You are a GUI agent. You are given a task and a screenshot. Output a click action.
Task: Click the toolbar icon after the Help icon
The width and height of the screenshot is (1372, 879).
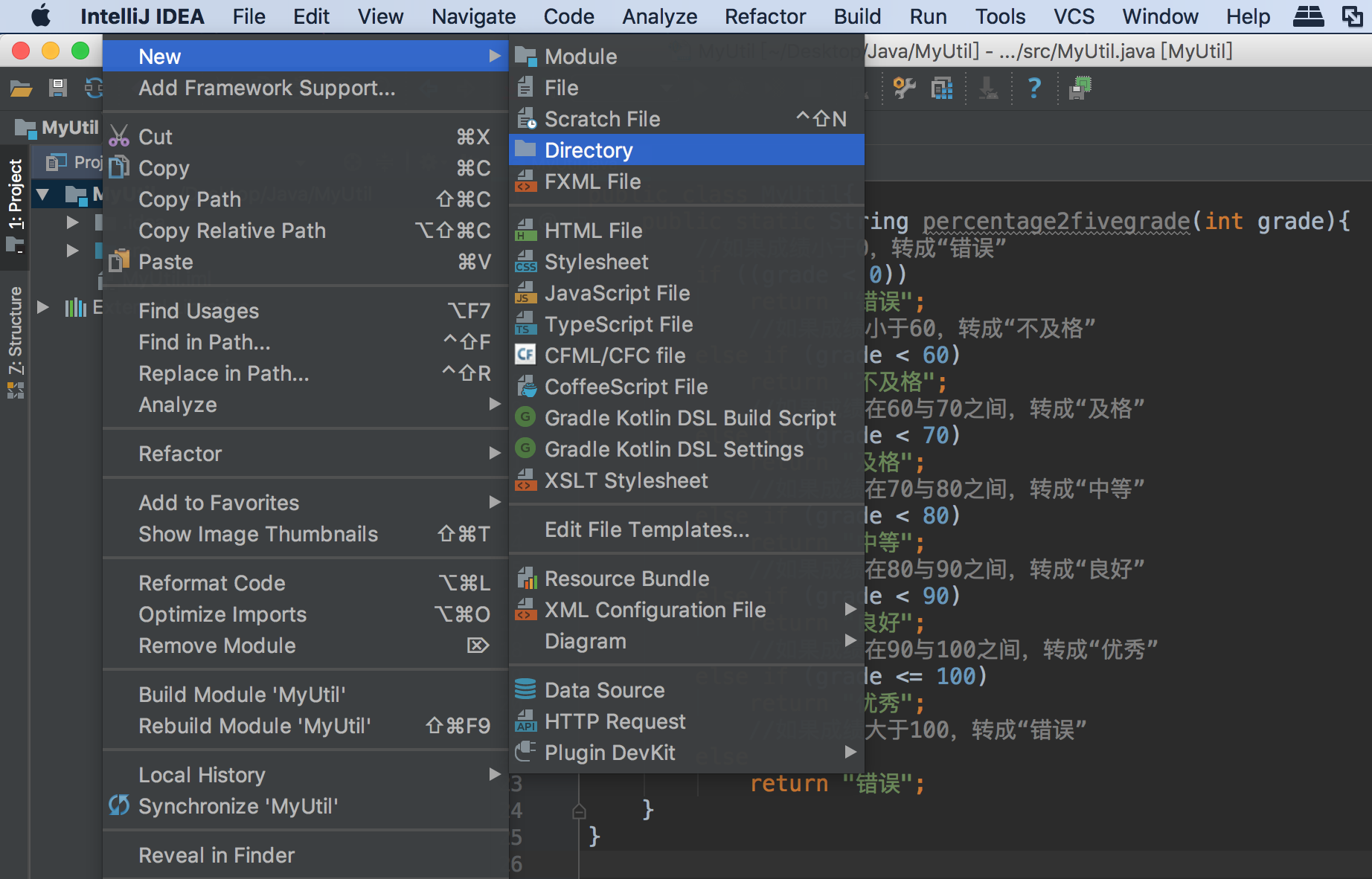tap(1080, 88)
